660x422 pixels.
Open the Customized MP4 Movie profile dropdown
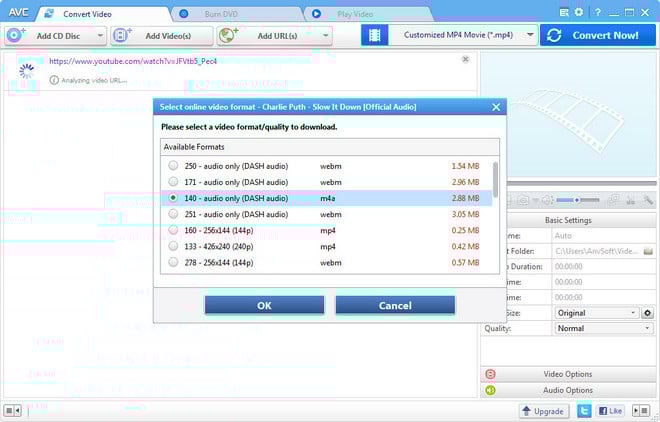(x=463, y=35)
